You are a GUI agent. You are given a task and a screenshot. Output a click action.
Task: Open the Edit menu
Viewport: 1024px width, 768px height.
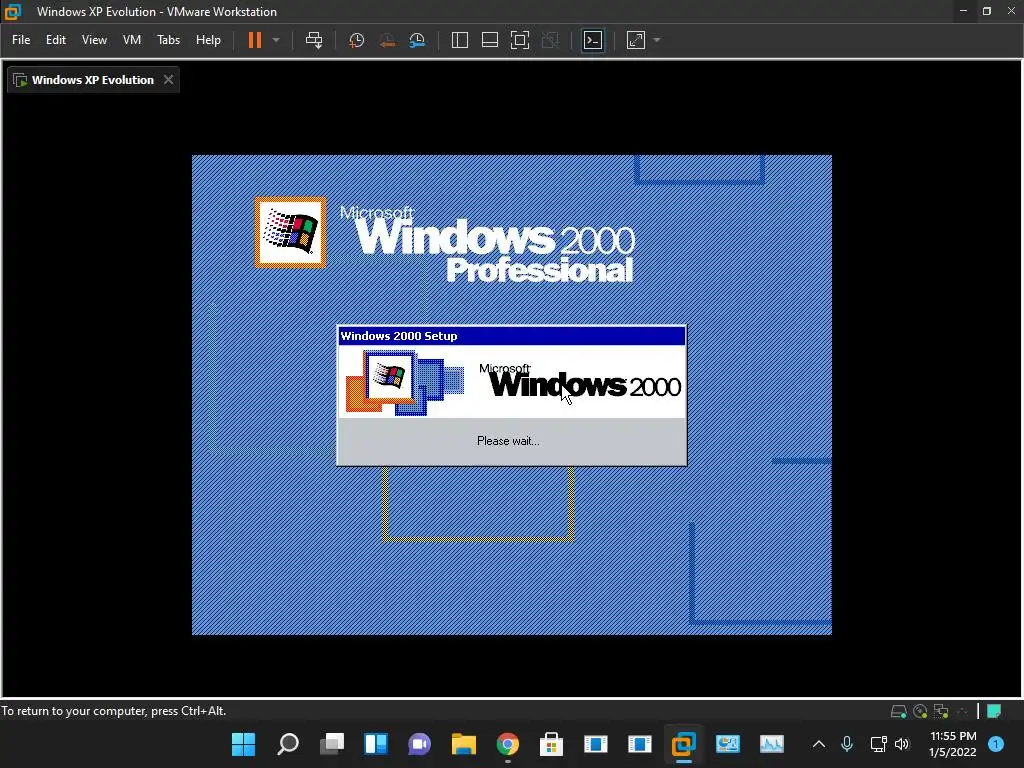pos(56,40)
